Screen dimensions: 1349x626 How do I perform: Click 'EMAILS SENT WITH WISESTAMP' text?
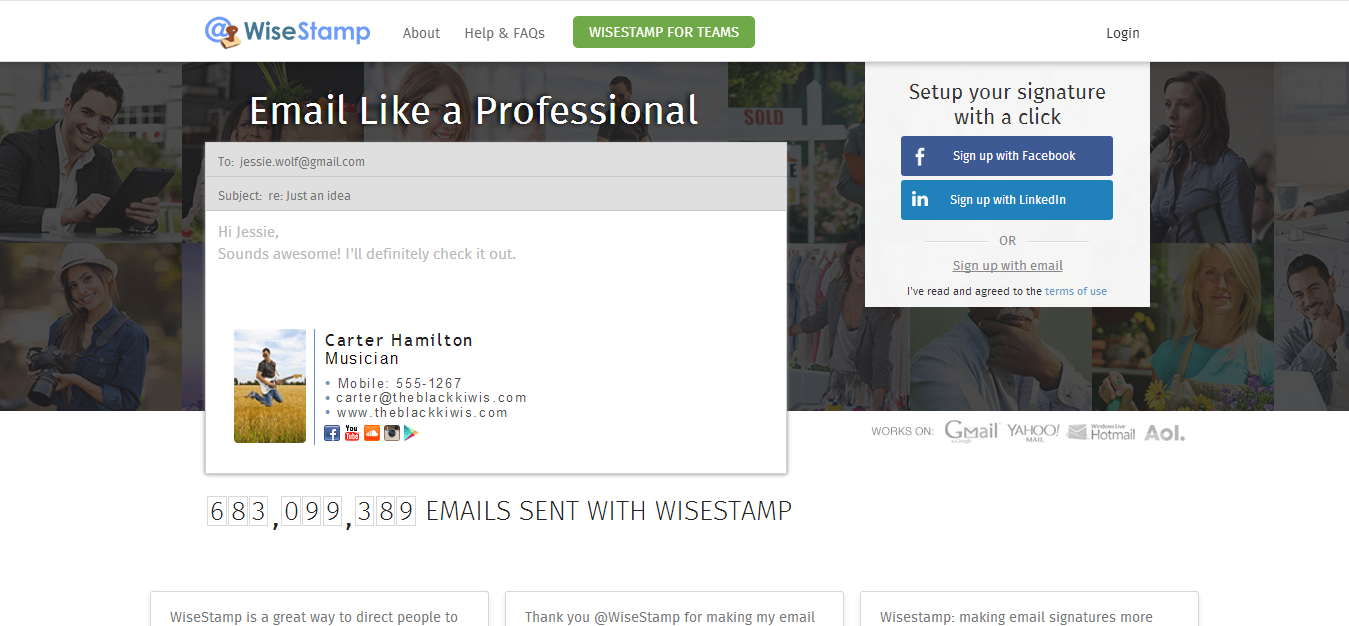pos(609,511)
